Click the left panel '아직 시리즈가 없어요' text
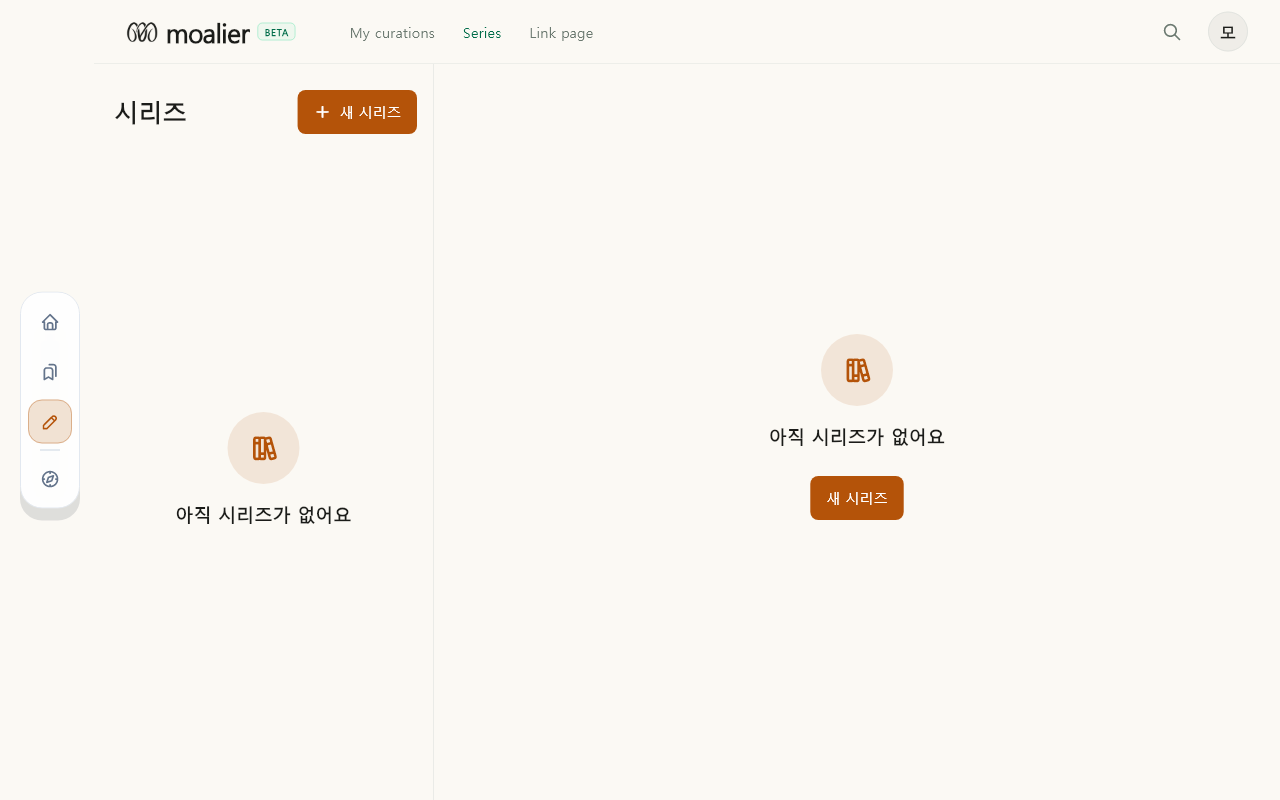Image resolution: width=1280 pixels, height=800 pixels. point(263,515)
